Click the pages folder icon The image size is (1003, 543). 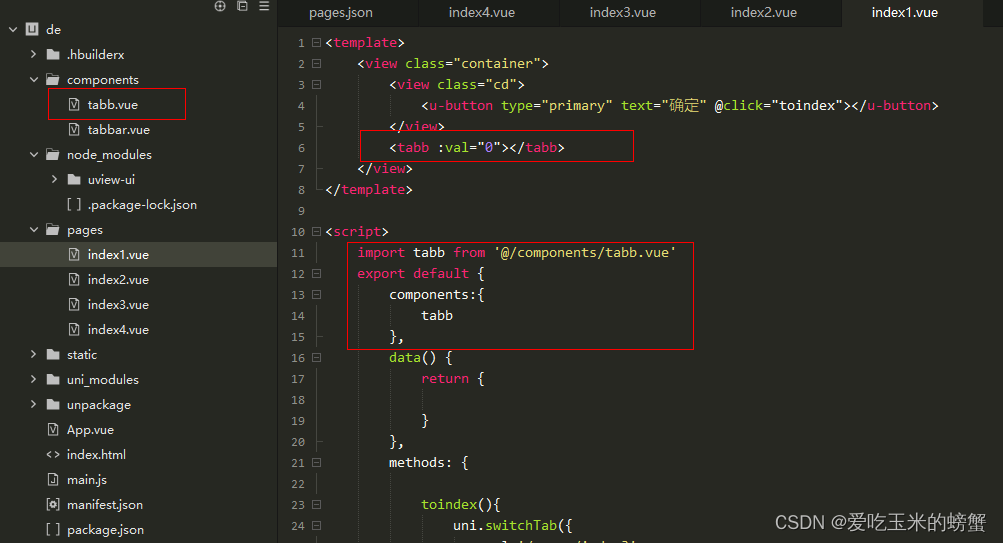pyautogui.click(x=53, y=230)
